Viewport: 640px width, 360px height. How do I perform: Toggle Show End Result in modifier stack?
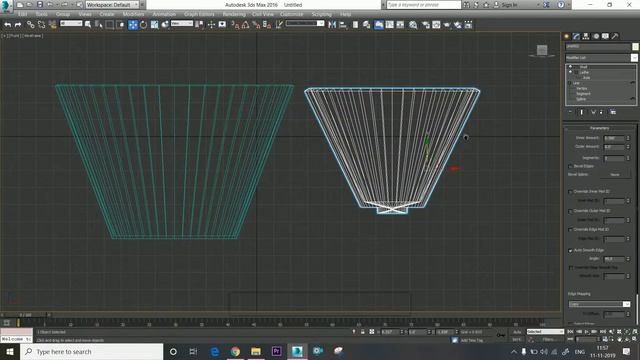582,112
